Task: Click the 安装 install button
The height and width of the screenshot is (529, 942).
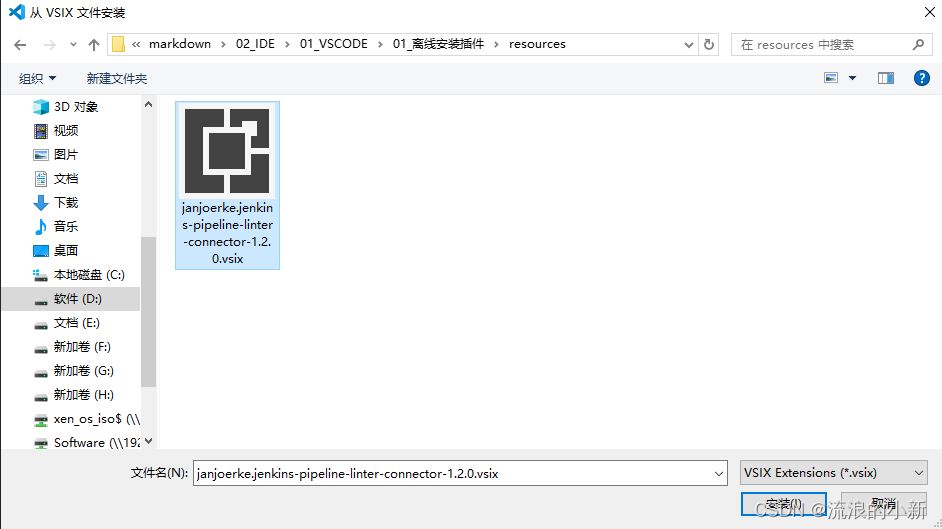Action: point(783,504)
